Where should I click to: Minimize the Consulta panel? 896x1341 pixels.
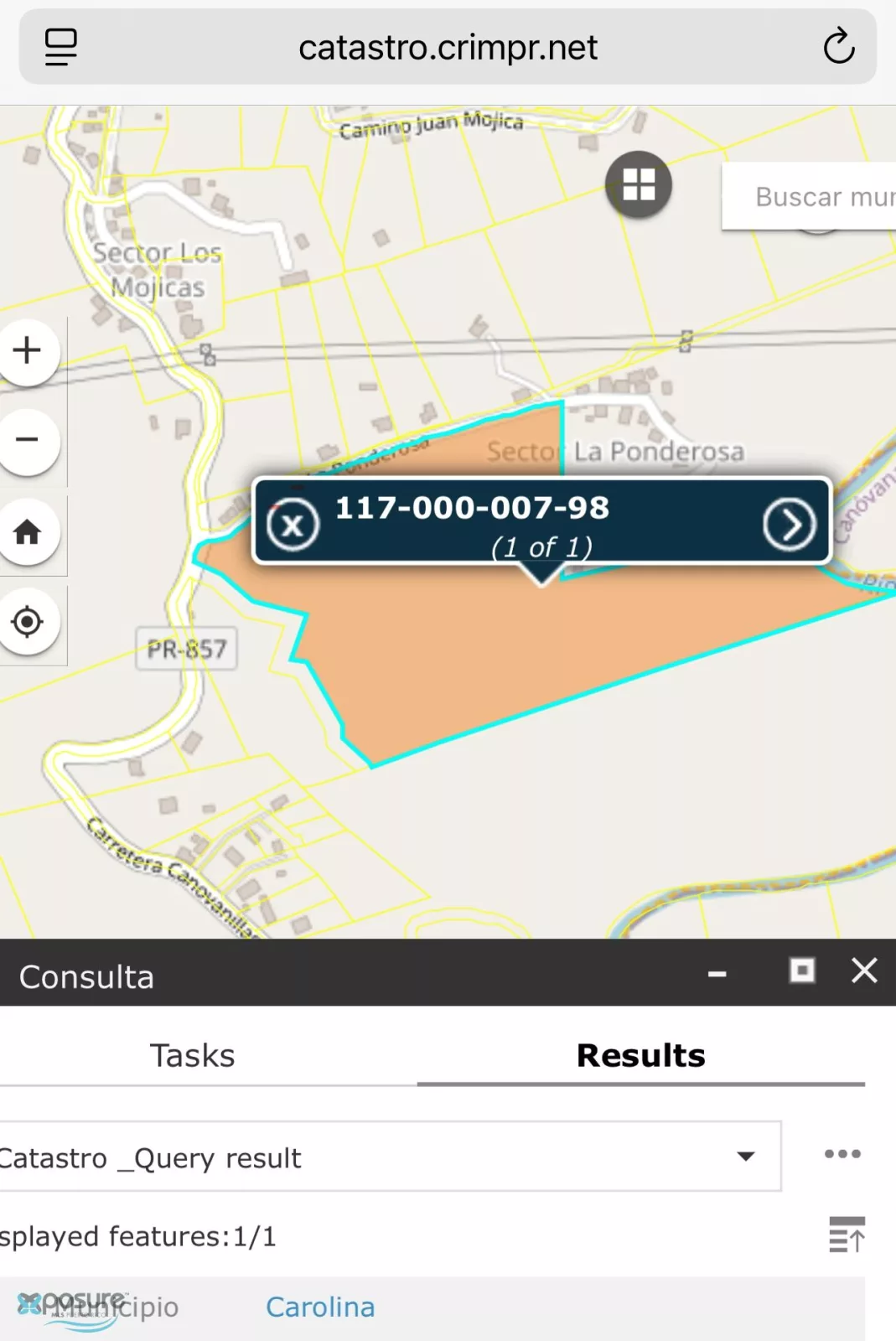point(717,973)
